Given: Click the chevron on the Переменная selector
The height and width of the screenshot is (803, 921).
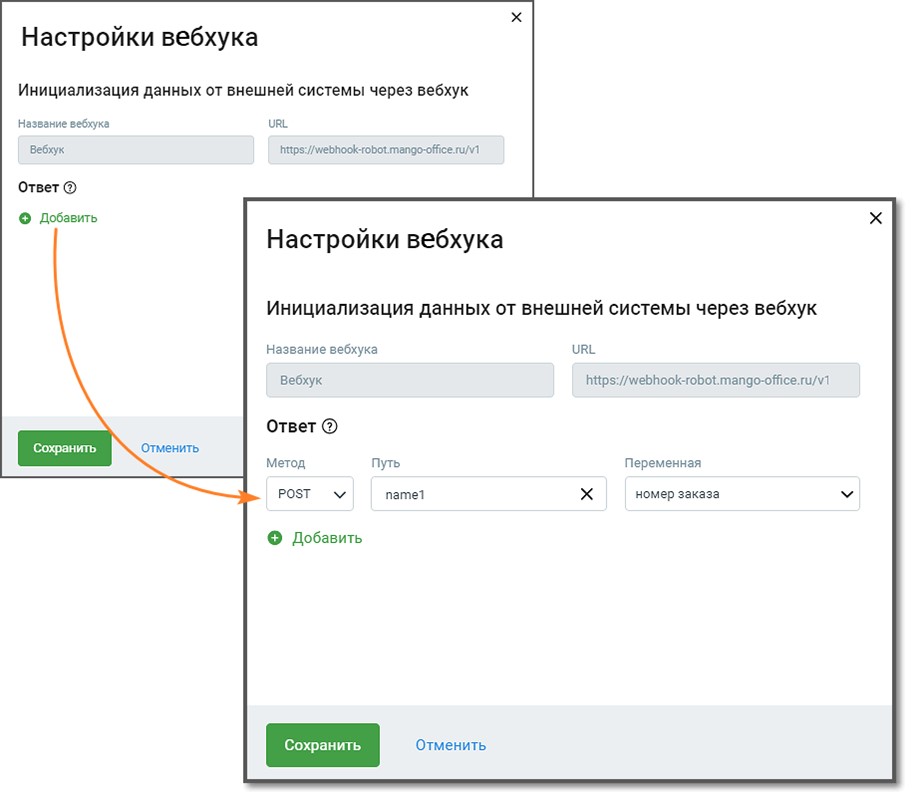Looking at the screenshot, I should (x=846, y=493).
